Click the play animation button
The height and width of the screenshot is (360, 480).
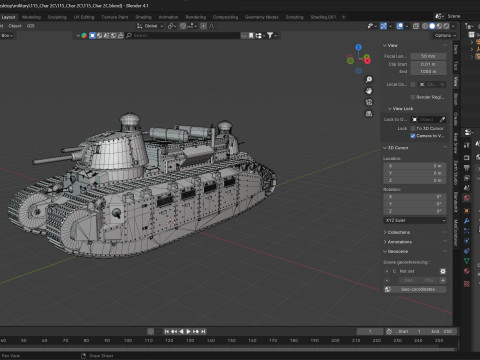(x=188, y=331)
